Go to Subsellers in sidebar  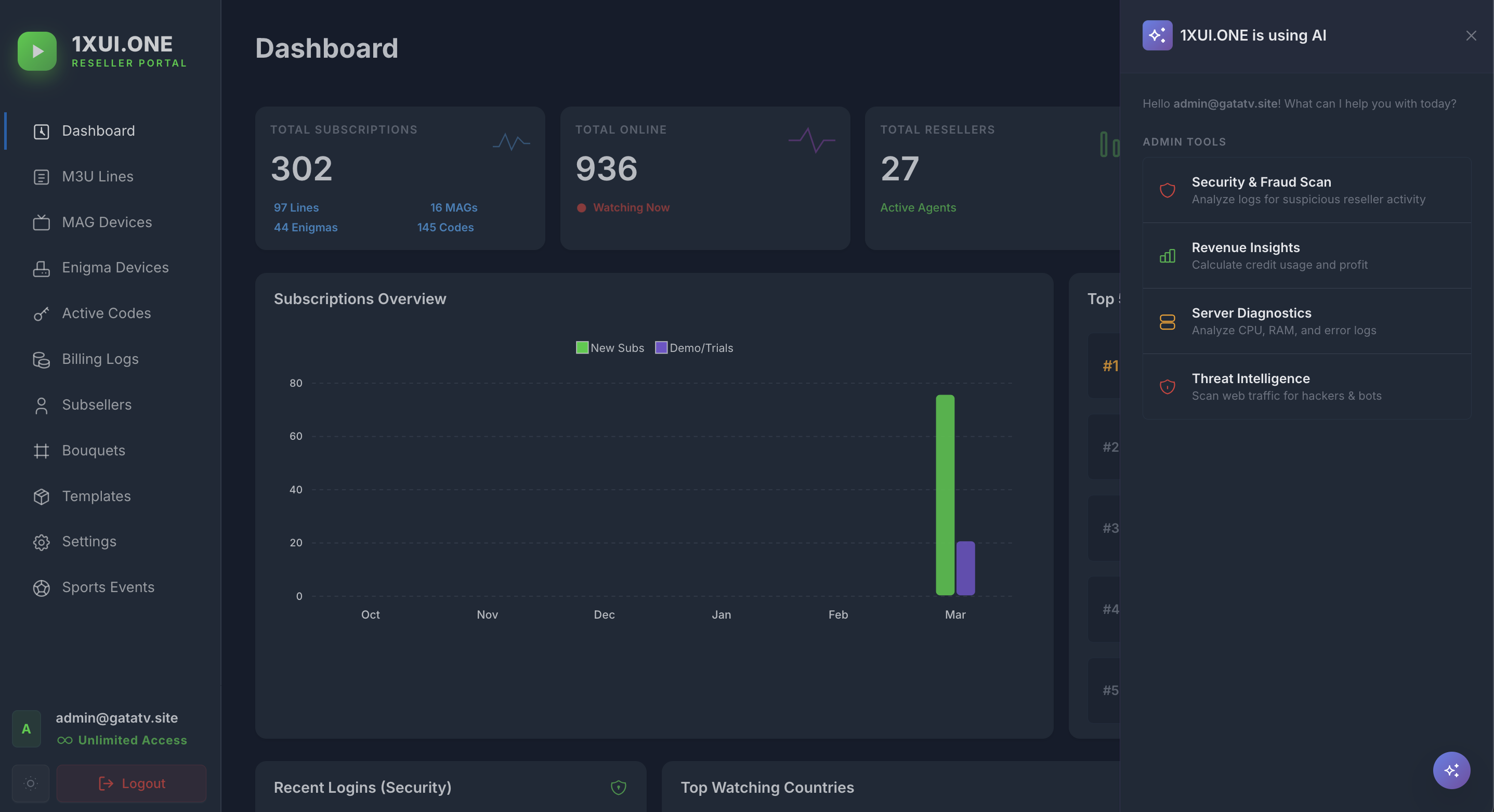pyautogui.click(x=96, y=405)
